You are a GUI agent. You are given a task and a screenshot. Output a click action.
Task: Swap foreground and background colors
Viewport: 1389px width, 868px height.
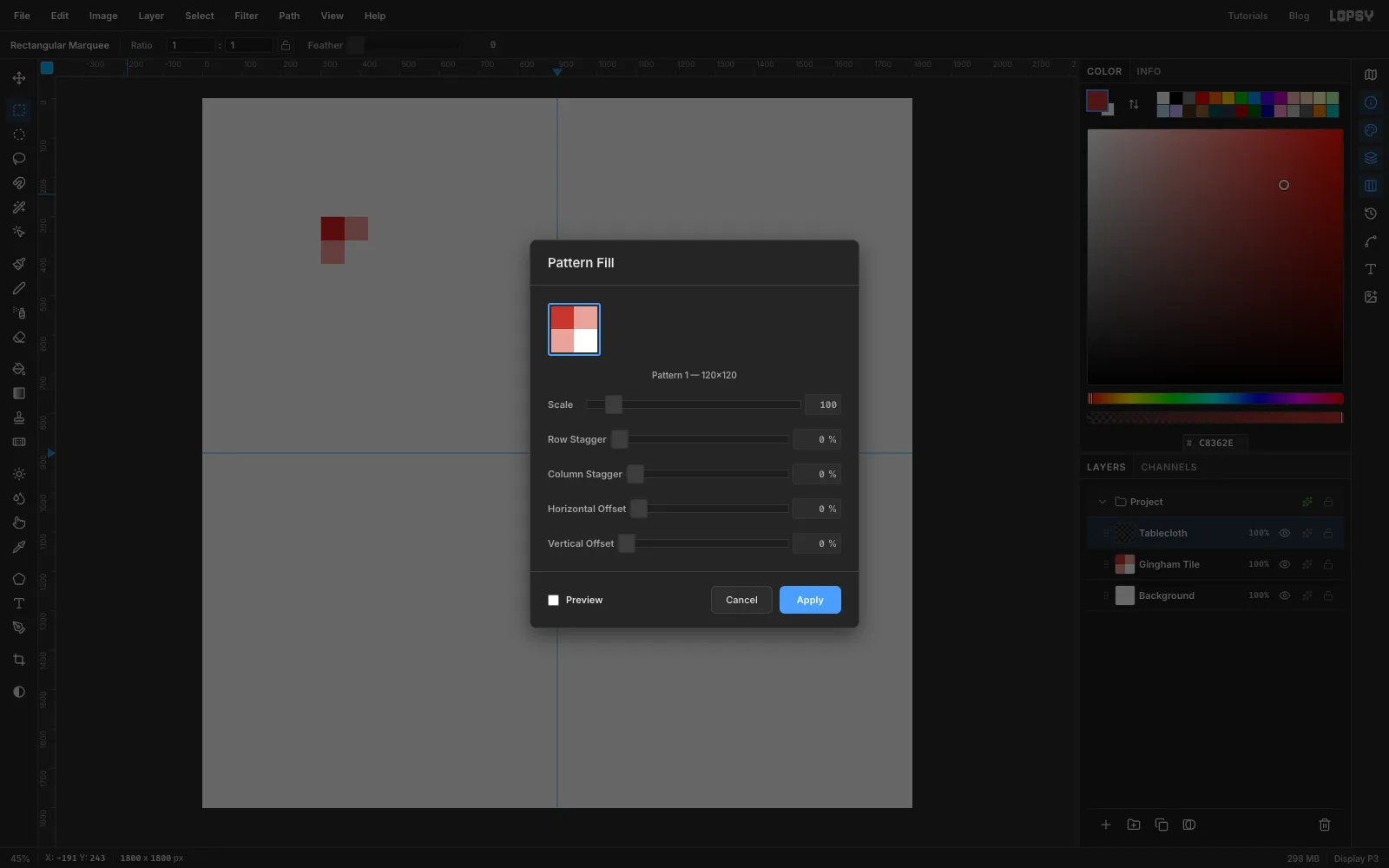pyautogui.click(x=1134, y=104)
